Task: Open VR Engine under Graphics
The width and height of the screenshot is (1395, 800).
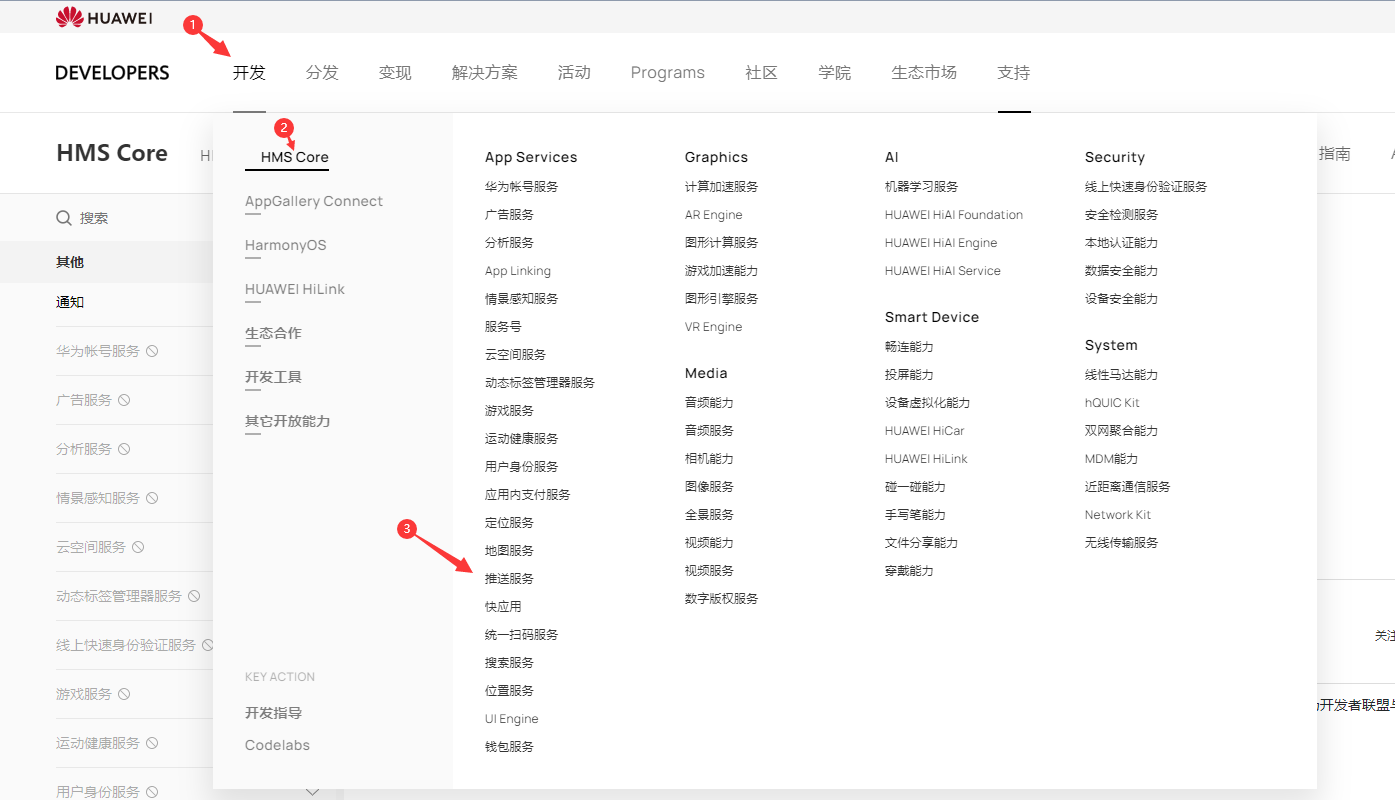Action: 714,327
